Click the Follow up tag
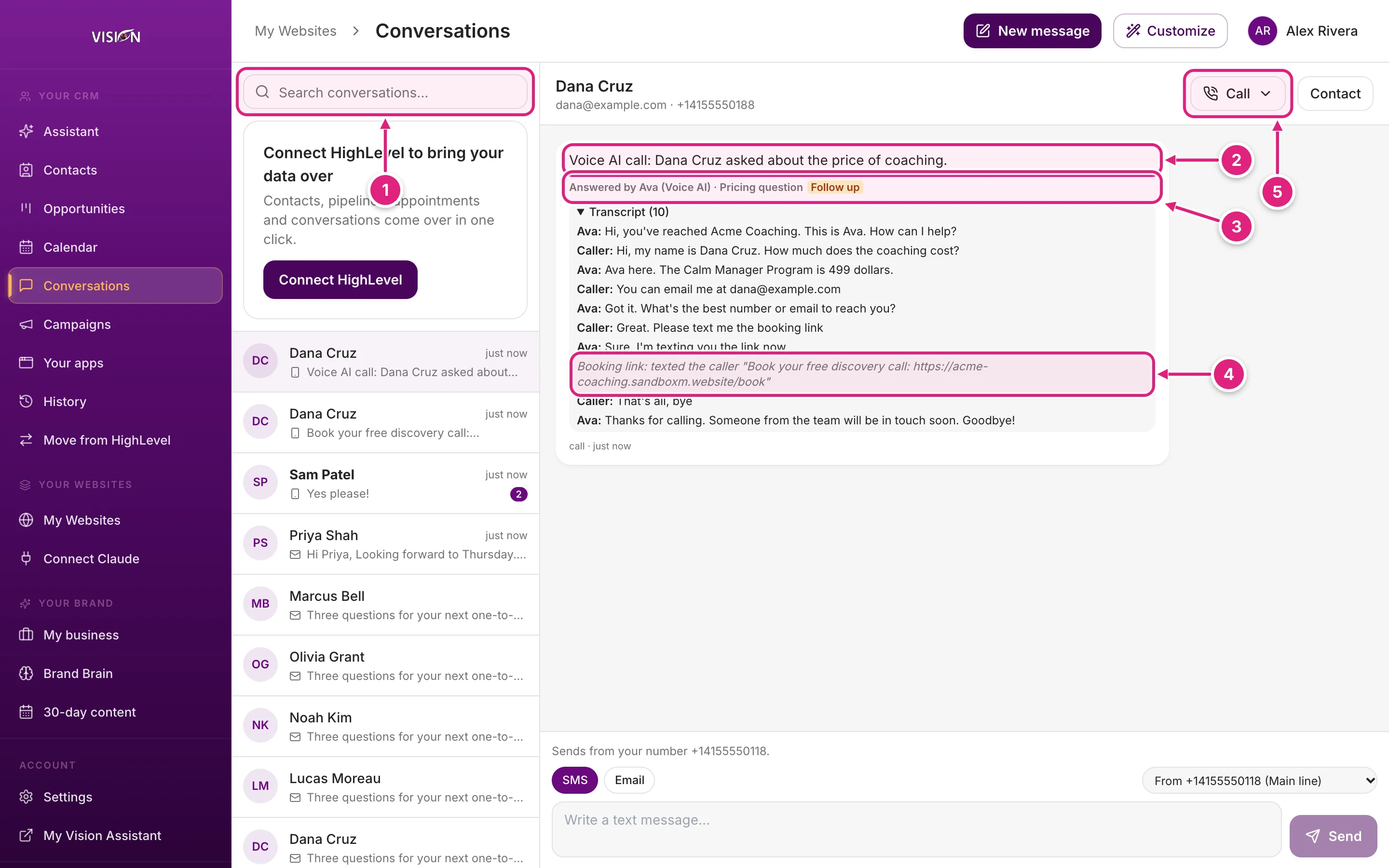 (834, 187)
